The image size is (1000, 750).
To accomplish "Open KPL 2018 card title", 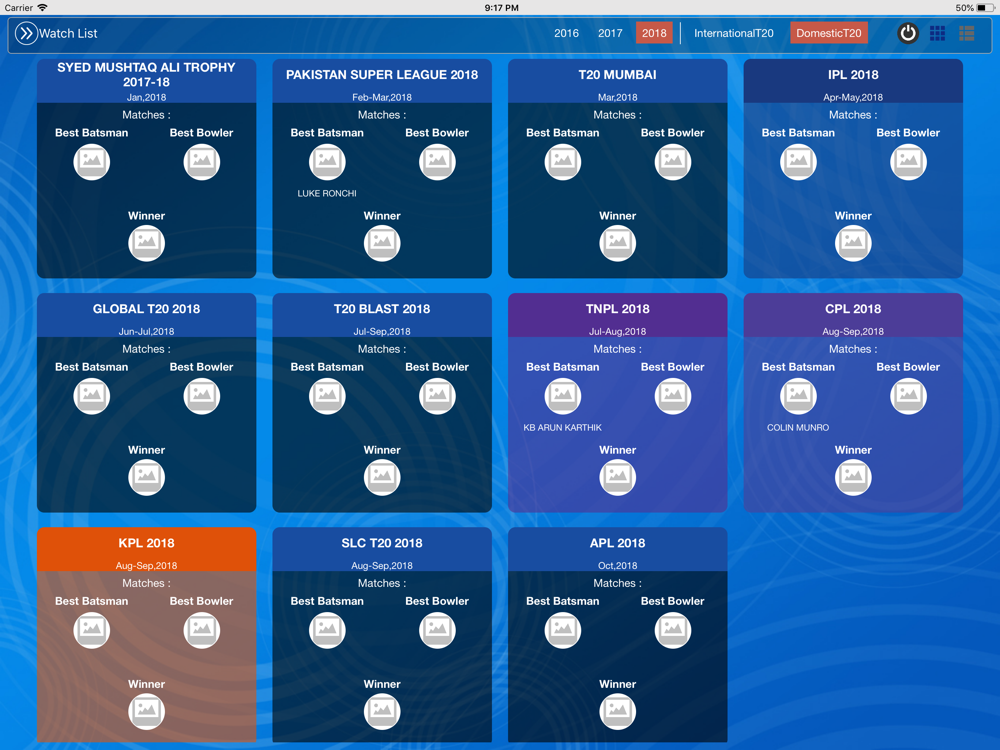I will (146, 543).
